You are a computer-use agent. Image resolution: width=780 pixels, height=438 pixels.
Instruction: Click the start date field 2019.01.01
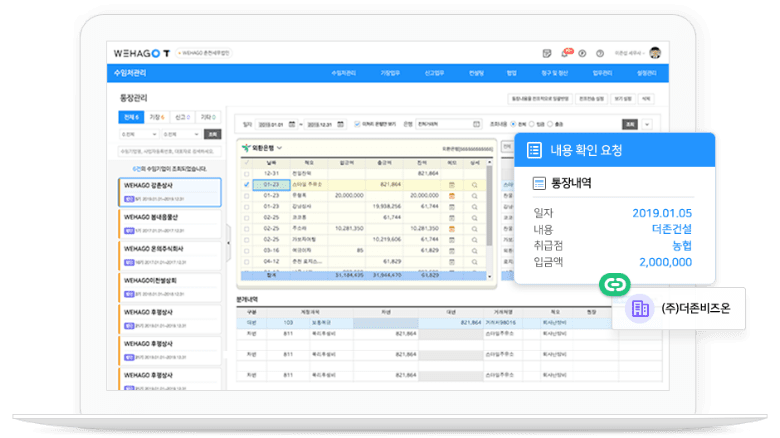[276, 124]
